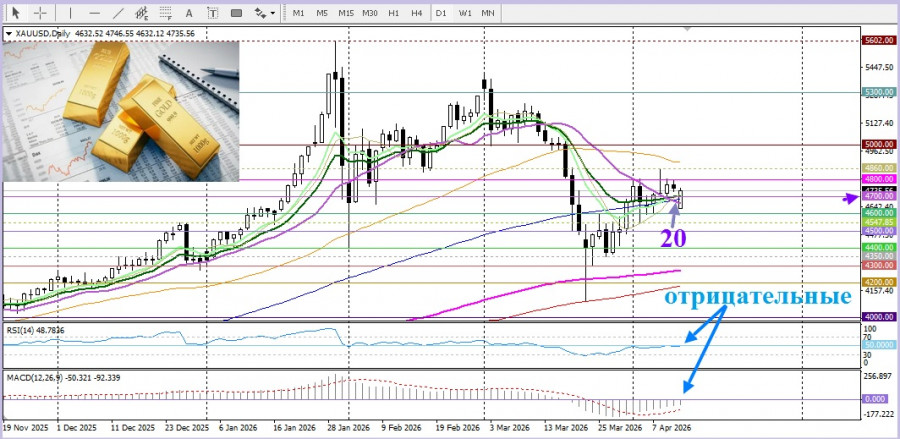Screen dimensions: 900x439
Task: Select the trendline drawing tool
Action: (x=118, y=12)
